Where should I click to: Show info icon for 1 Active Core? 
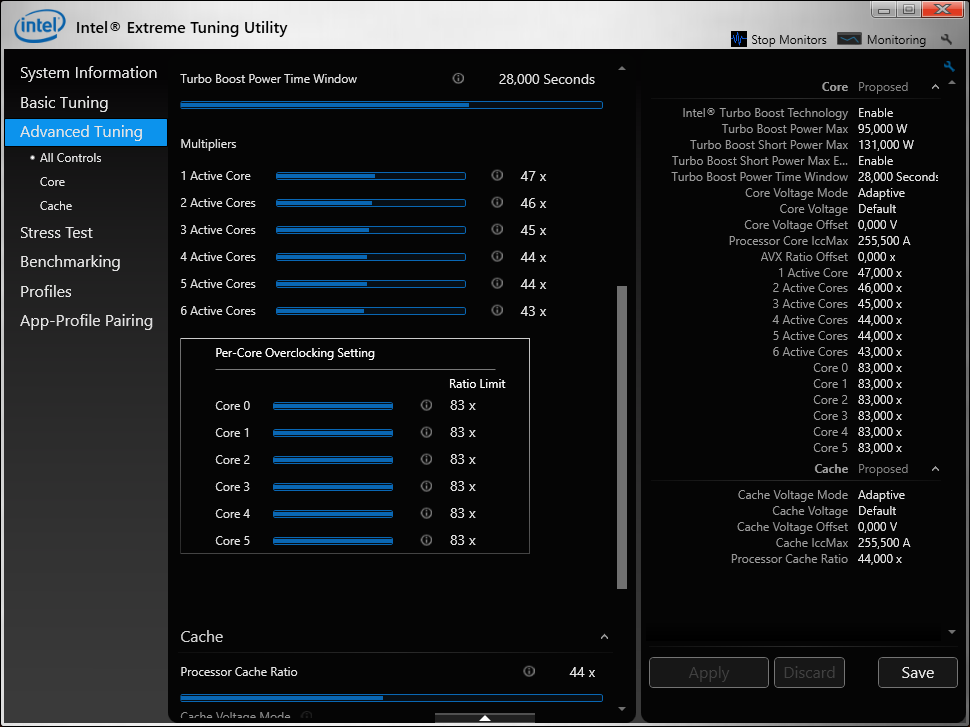coord(497,176)
